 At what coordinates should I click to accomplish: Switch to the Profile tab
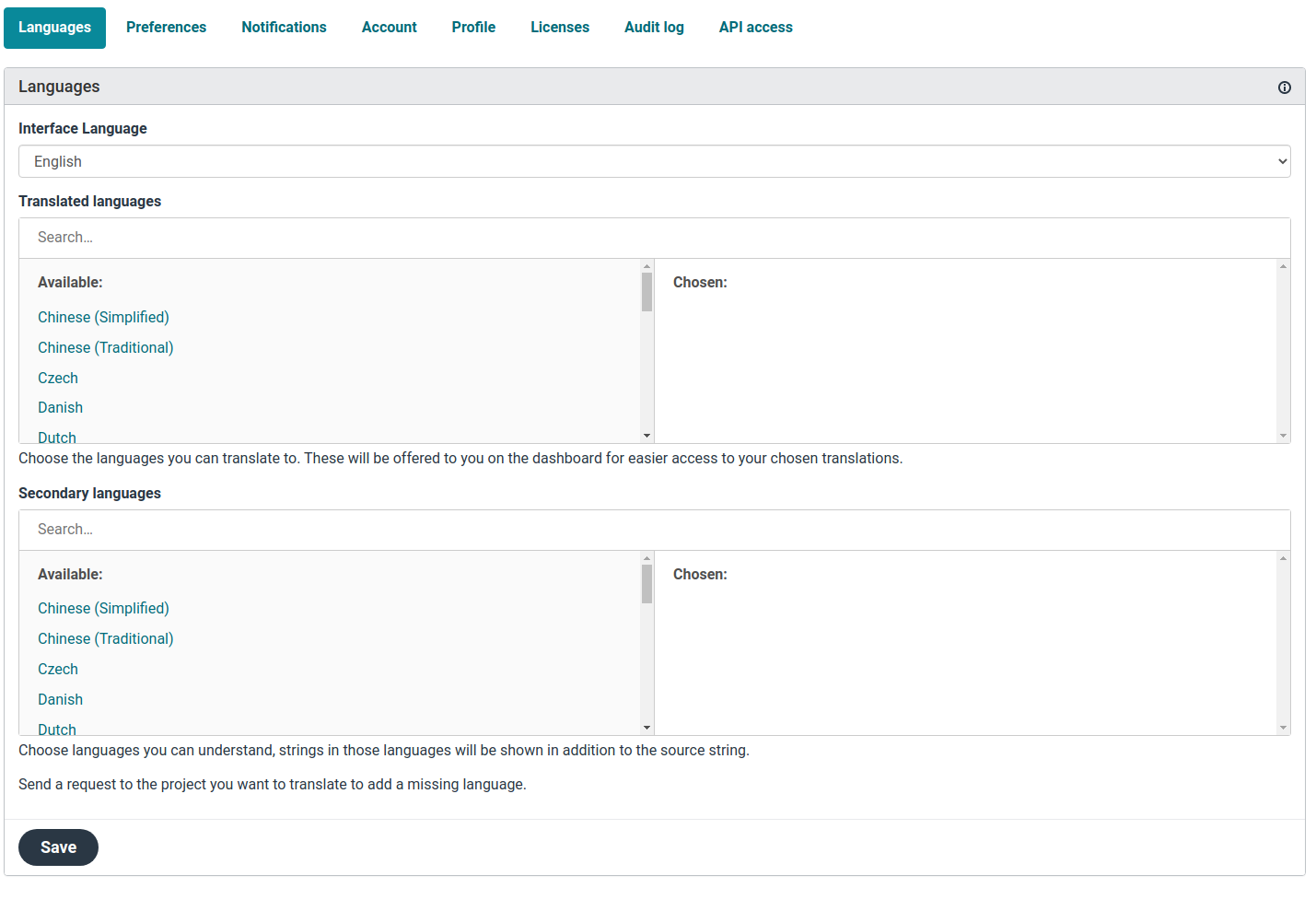click(x=472, y=27)
